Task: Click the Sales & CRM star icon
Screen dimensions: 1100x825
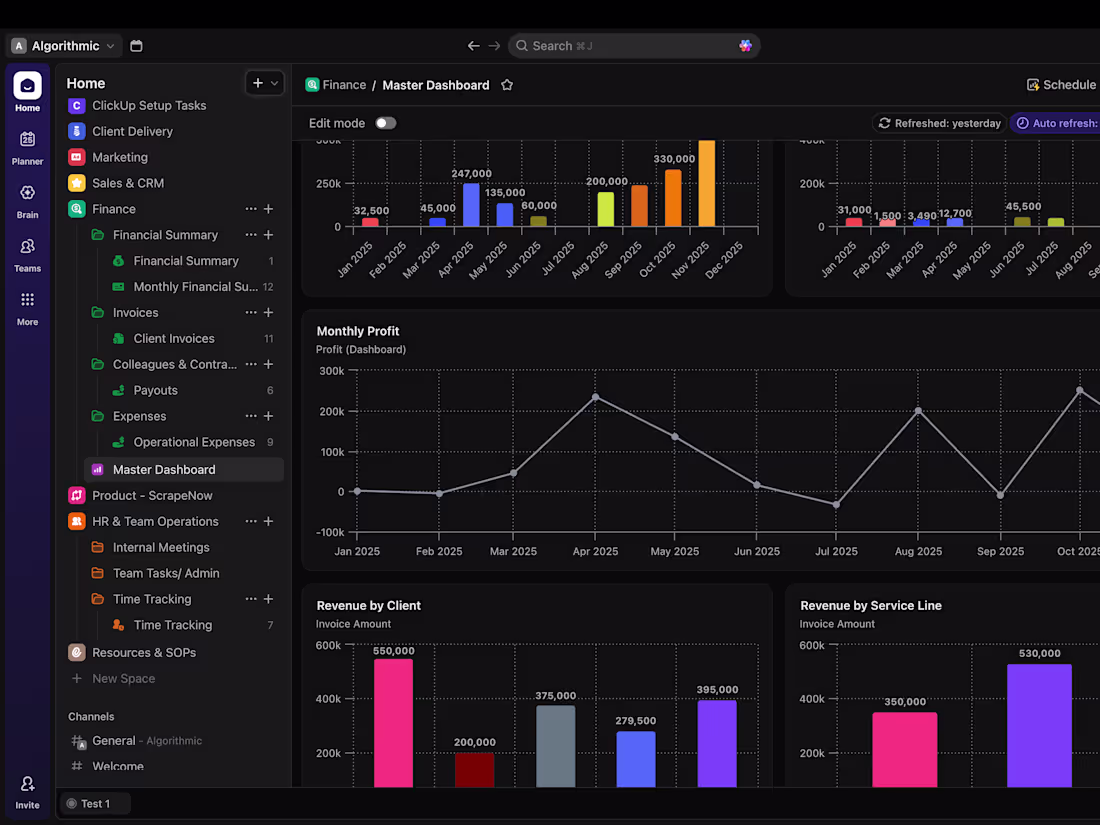Action: click(76, 183)
